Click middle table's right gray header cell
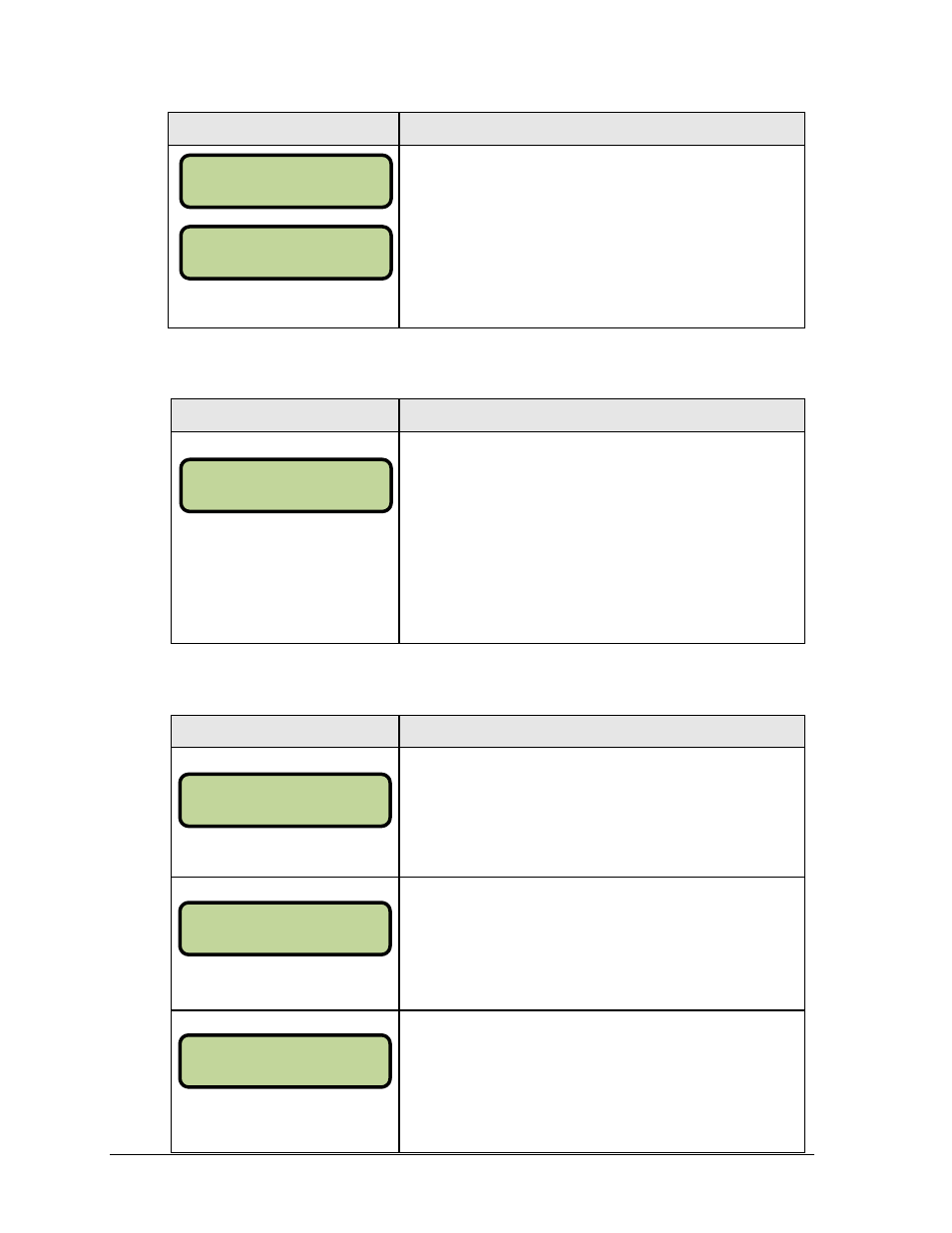Screen dimensions: 952x1233 [602, 415]
